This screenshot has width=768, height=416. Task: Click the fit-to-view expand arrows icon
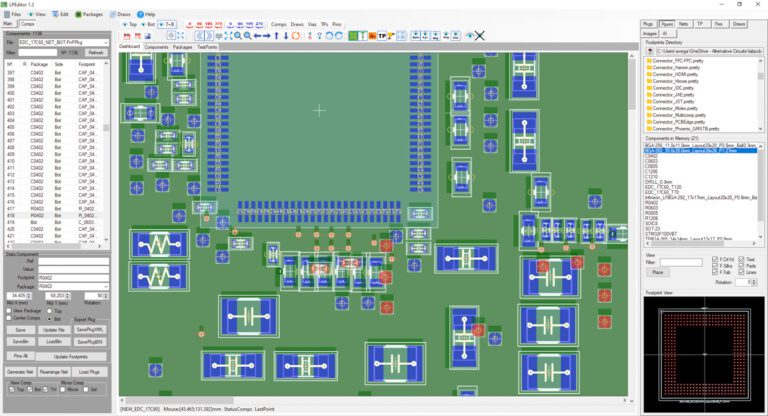(x=228, y=36)
